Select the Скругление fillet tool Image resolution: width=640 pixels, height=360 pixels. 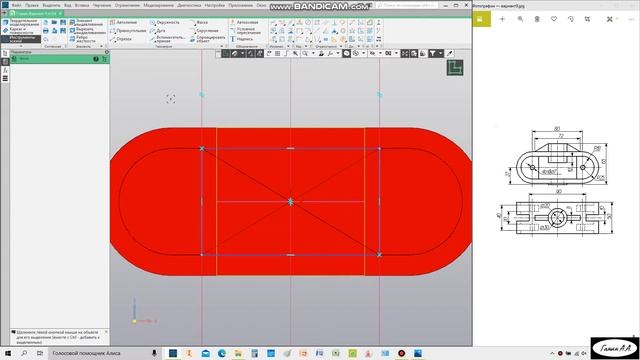[x=204, y=31]
